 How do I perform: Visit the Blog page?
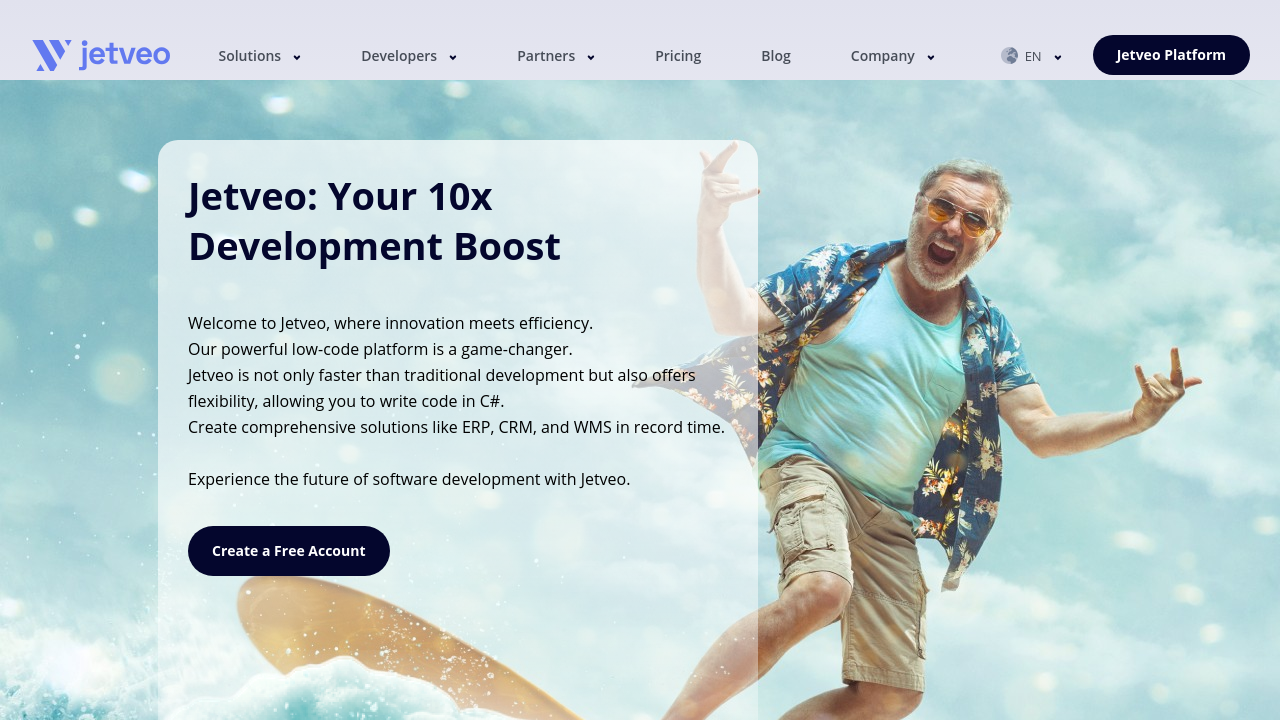[776, 56]
